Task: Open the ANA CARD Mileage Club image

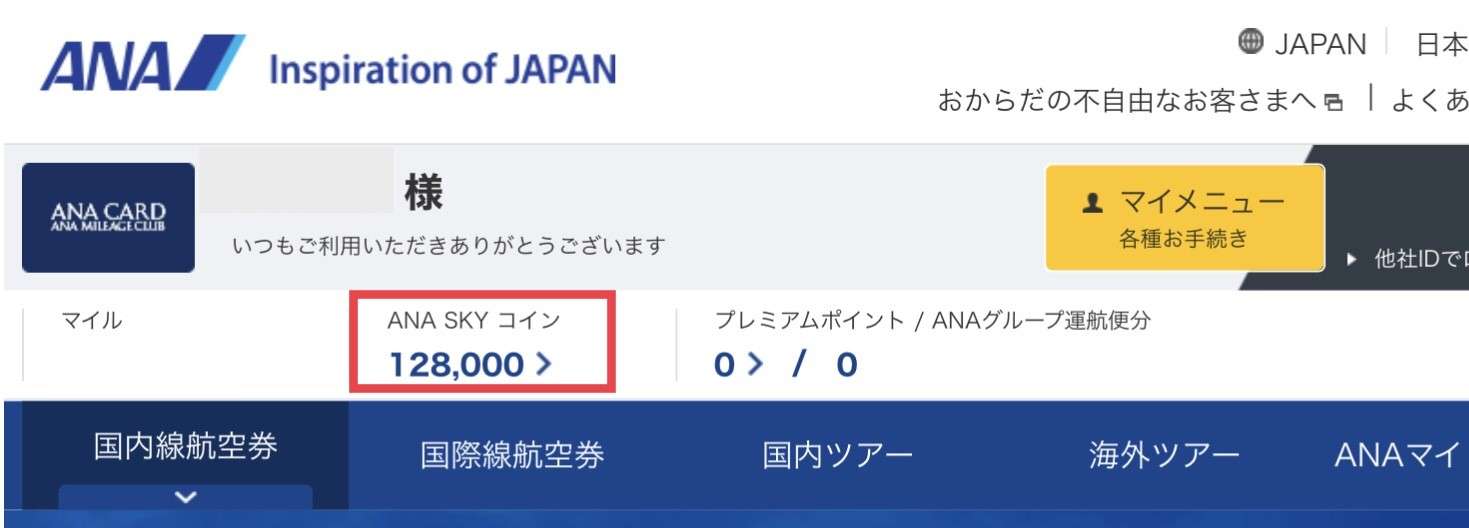Action: (108, 217)
